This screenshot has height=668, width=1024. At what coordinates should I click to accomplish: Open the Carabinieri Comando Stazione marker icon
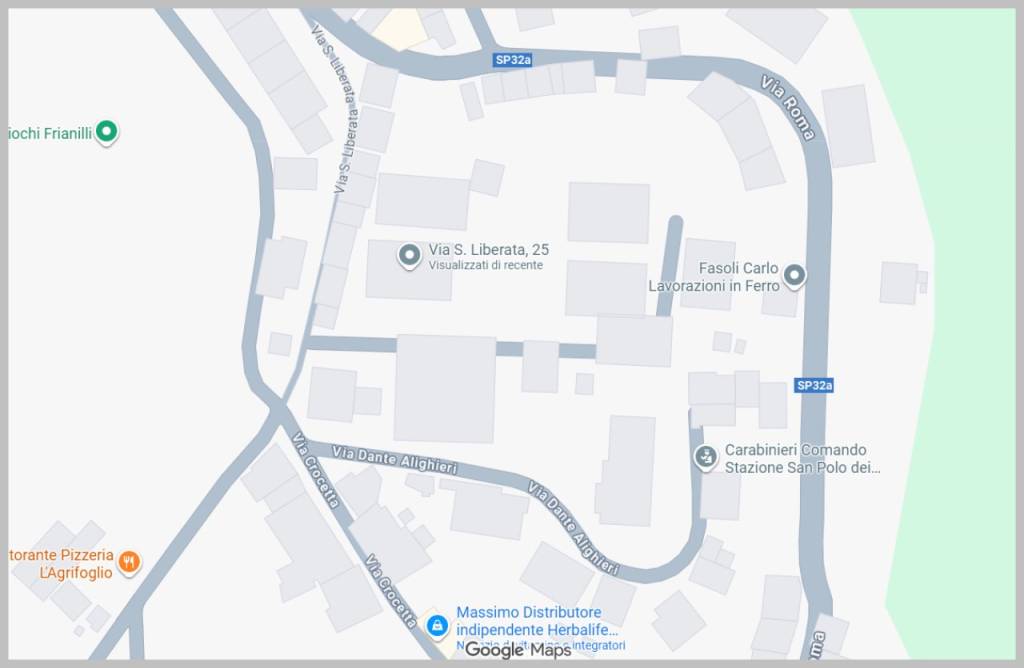coord(705,457)
